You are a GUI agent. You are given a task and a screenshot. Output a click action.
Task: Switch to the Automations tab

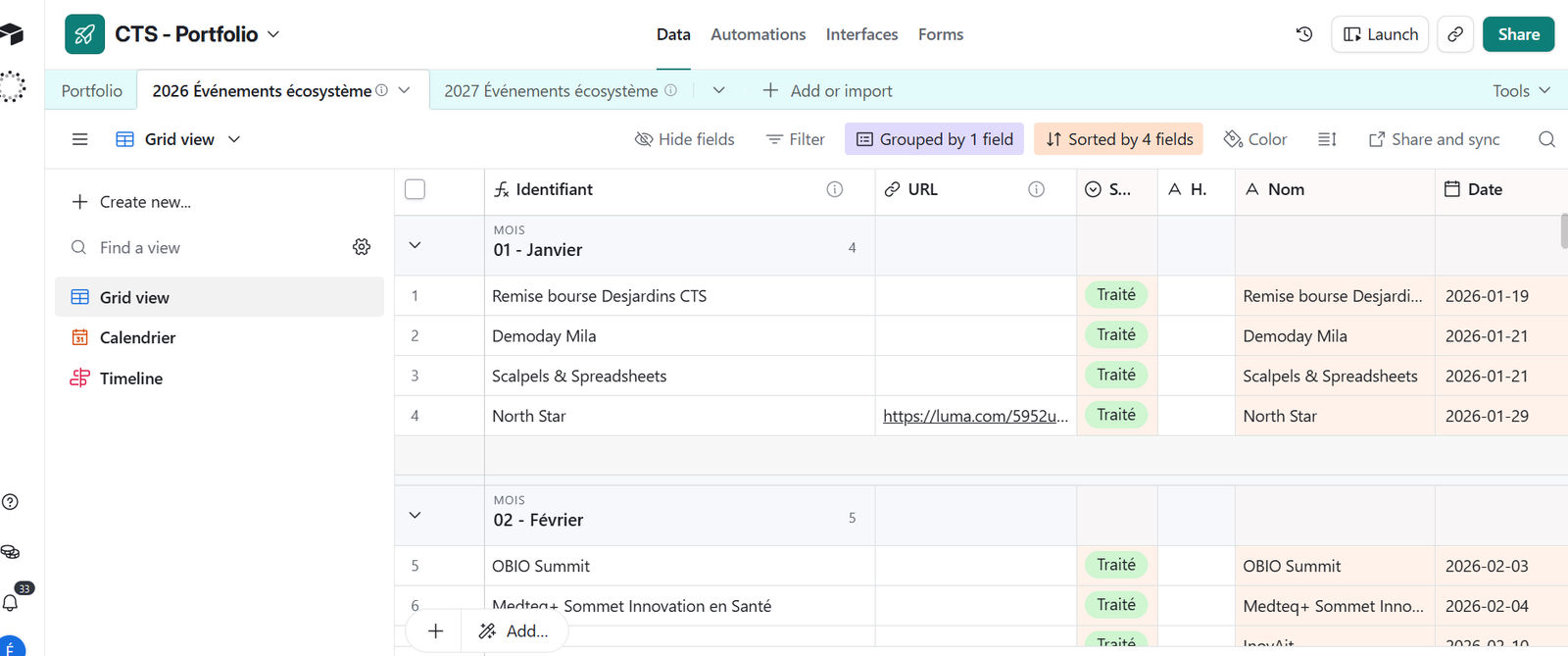759,34
